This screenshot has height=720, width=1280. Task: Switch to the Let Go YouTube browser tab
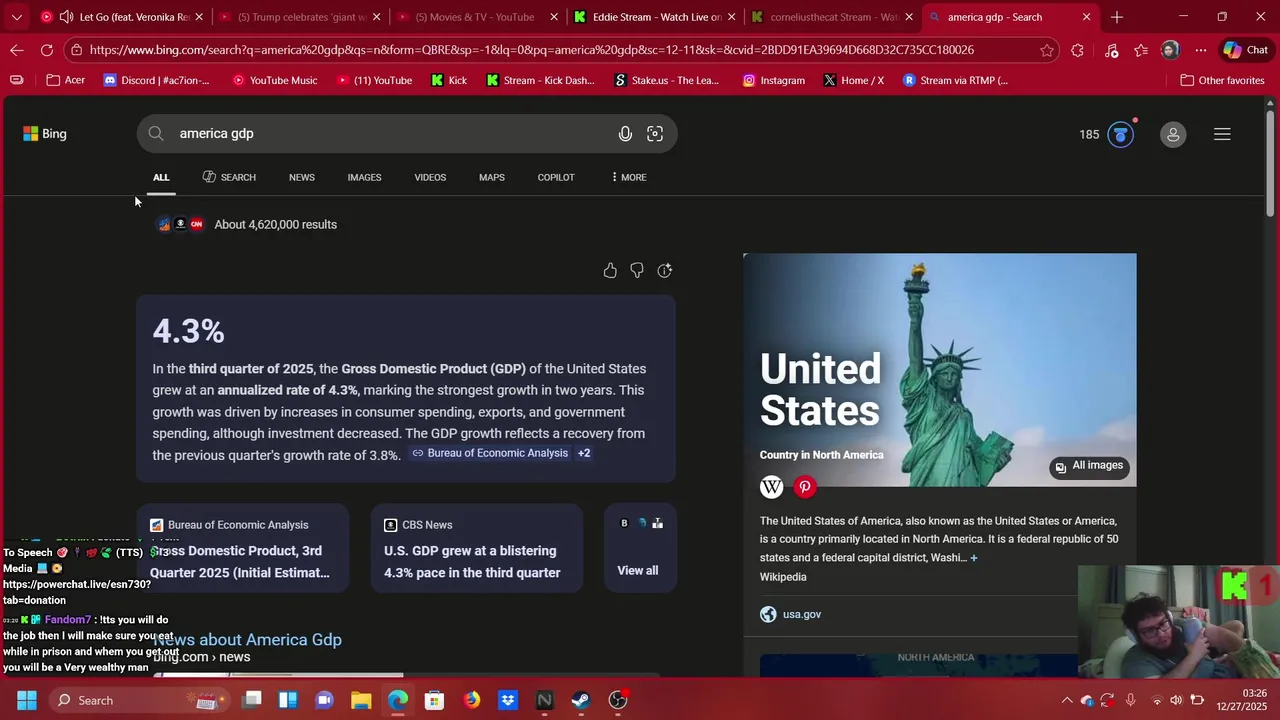click(x=121, y=17)
